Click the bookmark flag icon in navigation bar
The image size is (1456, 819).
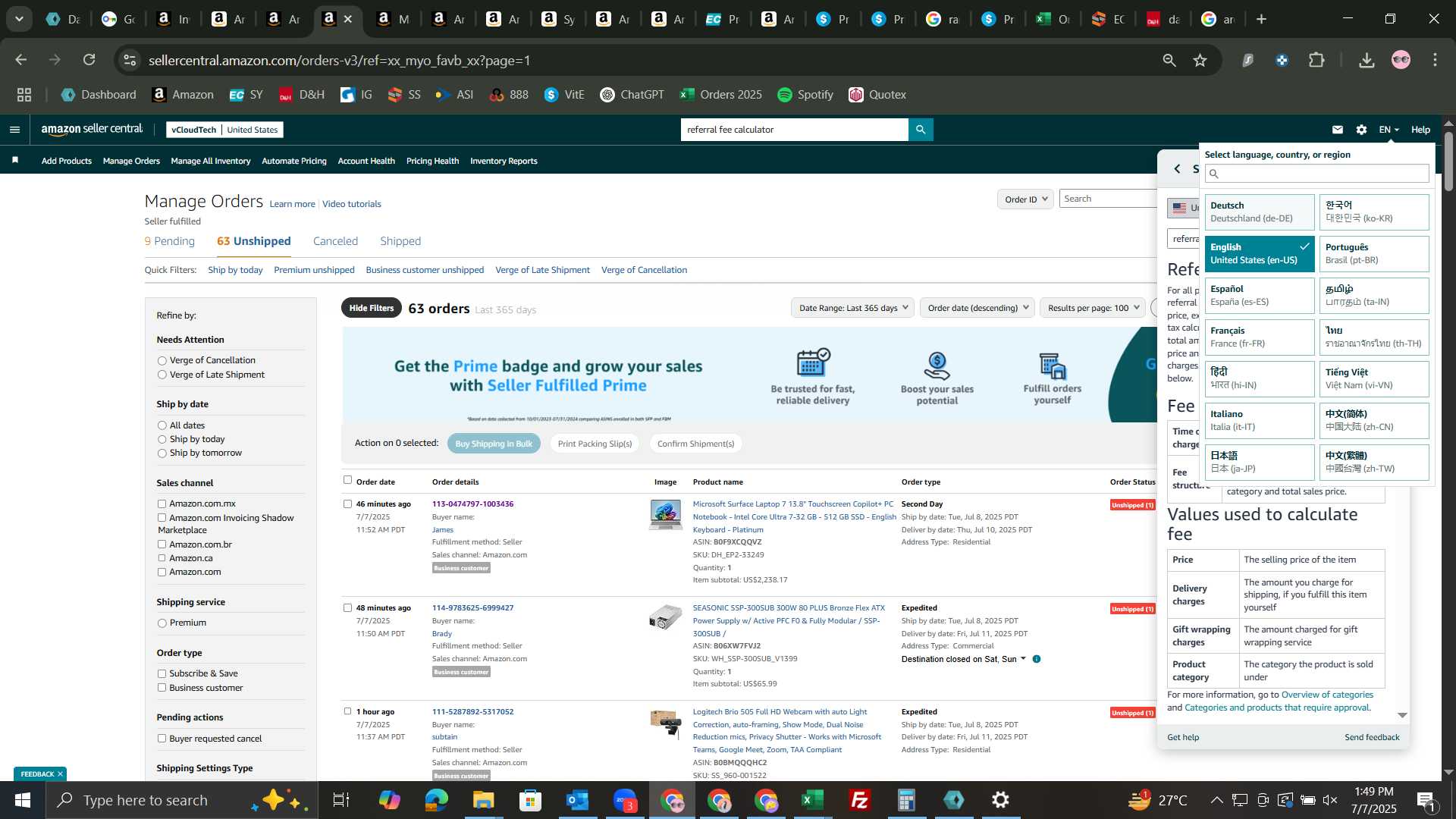15,160
